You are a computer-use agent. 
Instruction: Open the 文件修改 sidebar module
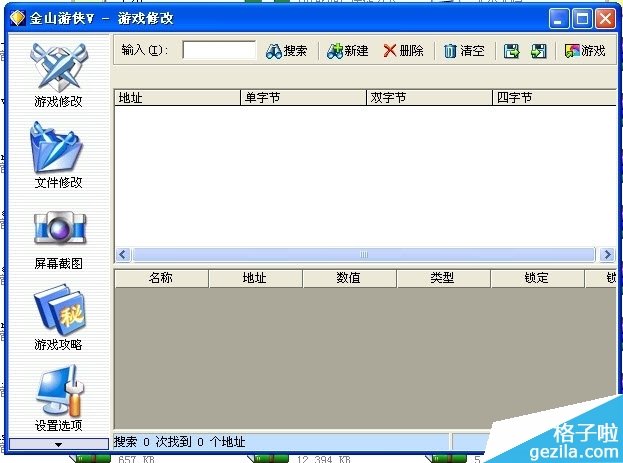(x=58, y=155)
